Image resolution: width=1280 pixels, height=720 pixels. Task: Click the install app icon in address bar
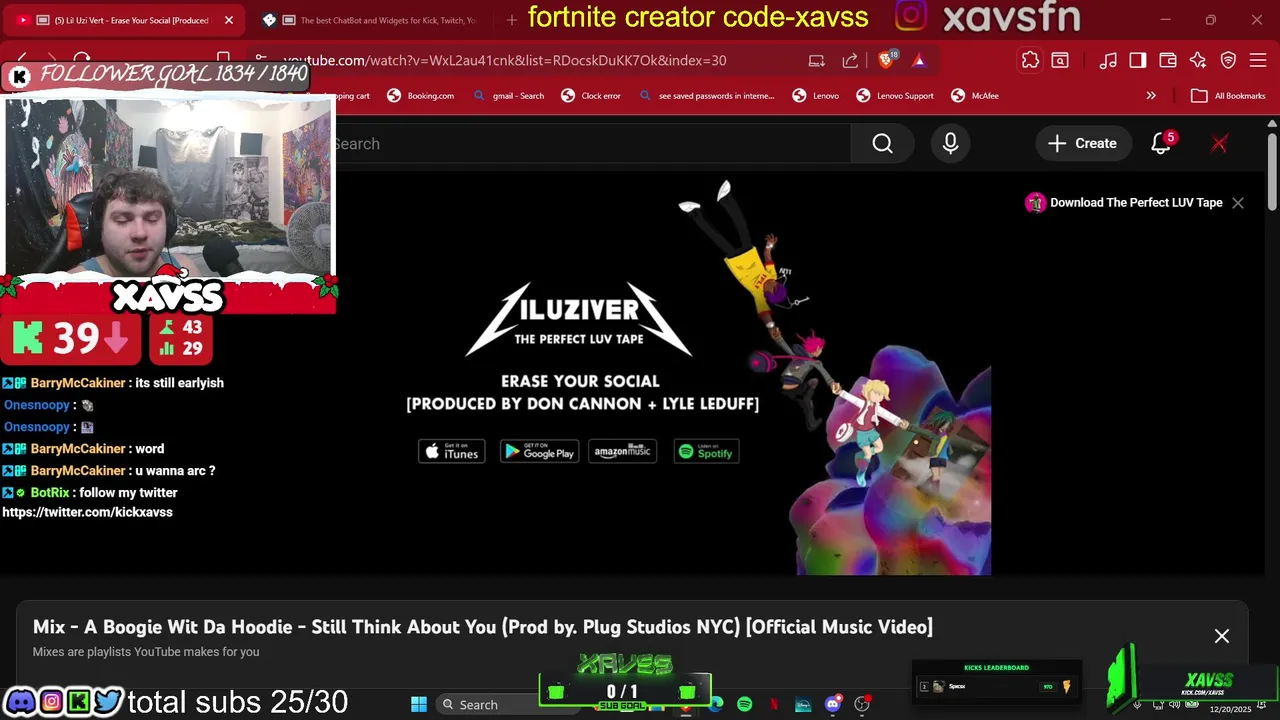[x=817, y=60]
